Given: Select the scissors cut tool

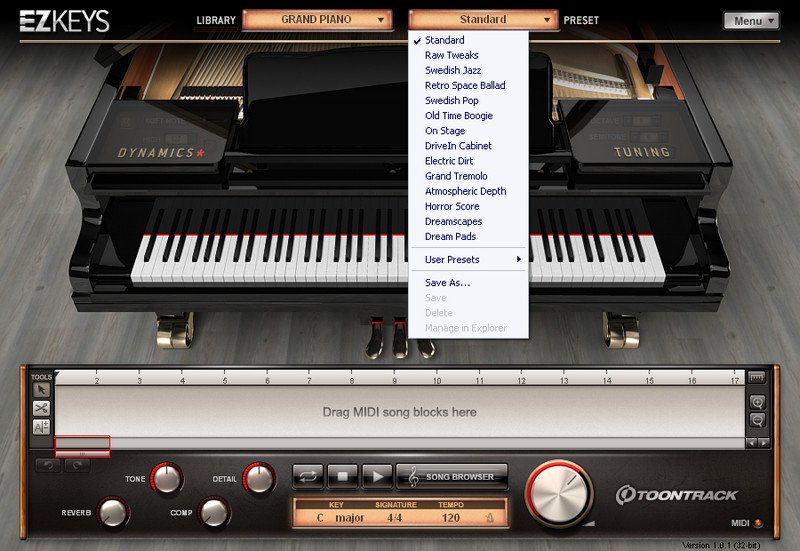Looking at the screenshot, I should (x=41, y=408).
